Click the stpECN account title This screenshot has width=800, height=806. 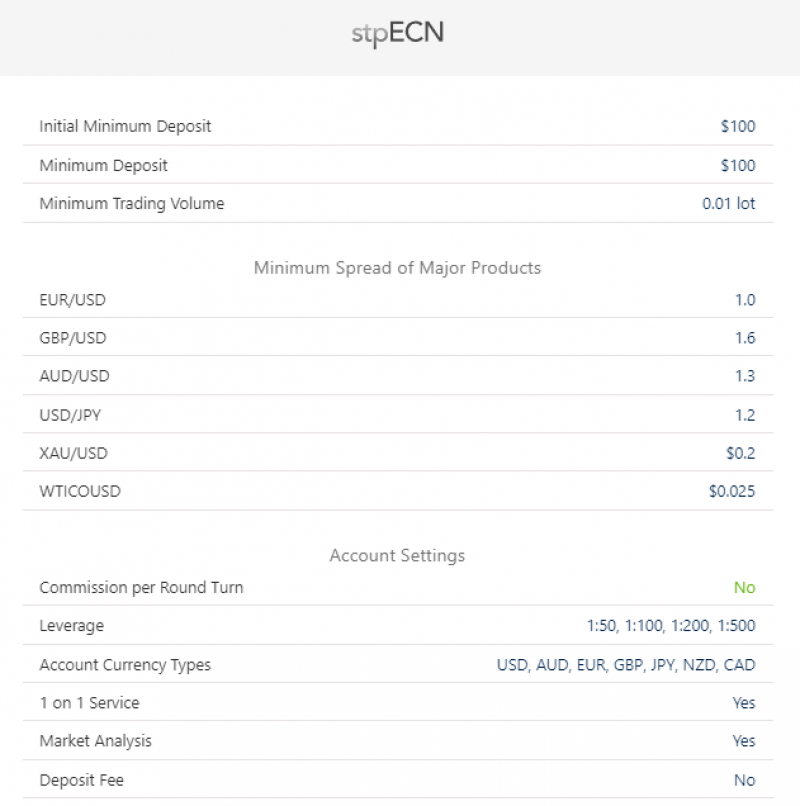tap(397, 33)
